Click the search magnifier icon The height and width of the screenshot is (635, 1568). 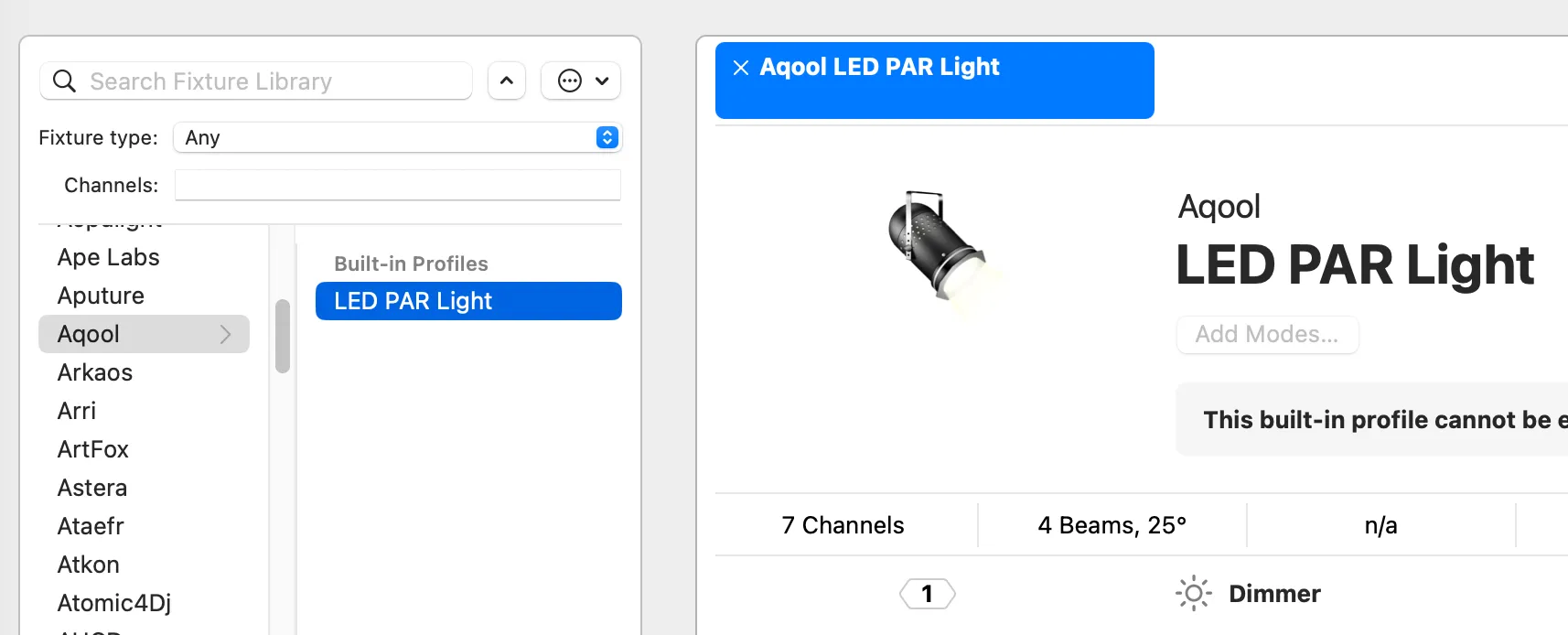coord(64,81)
